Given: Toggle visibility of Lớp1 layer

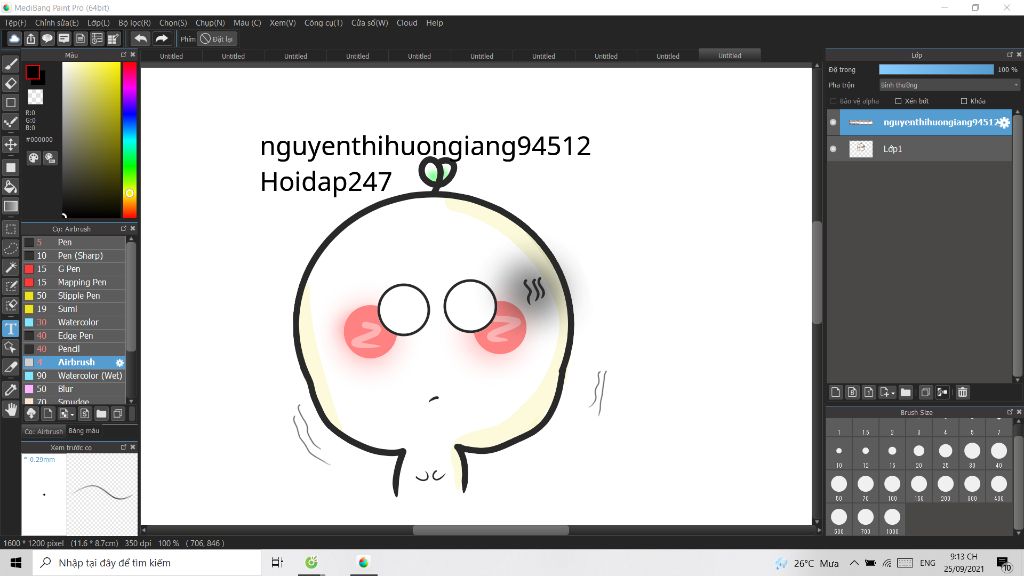Looking at the screenshot, I should point(833,149).
